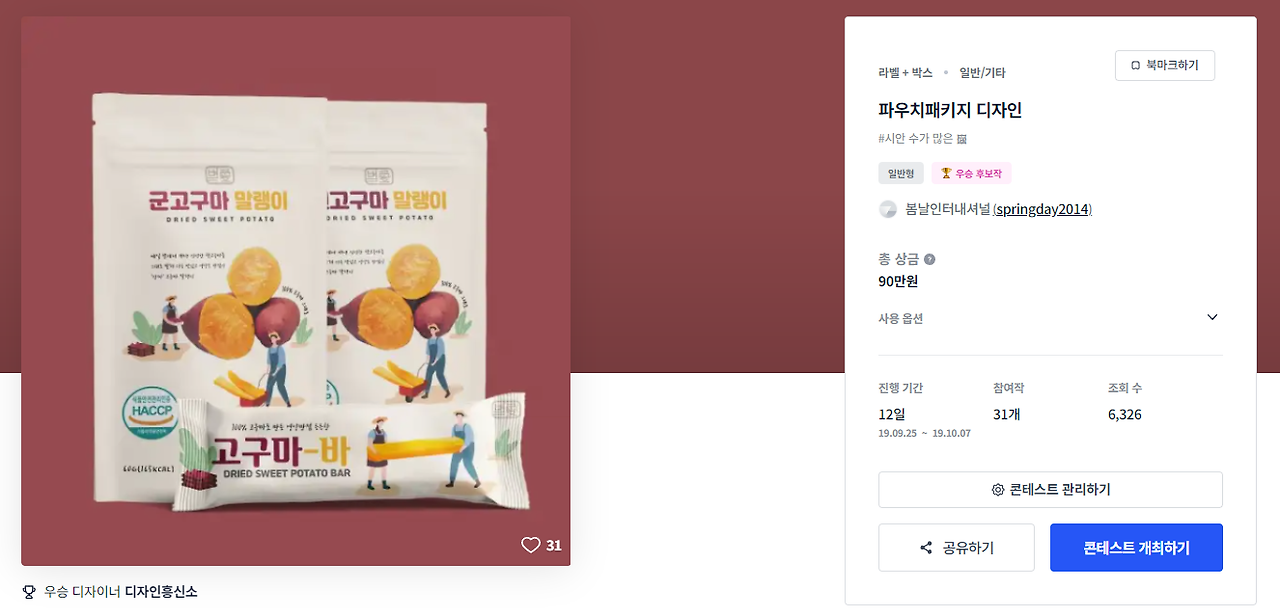Start a contest via 콘테스트 개최하기
1280x616 pixels.
(x=1136, y=548)
